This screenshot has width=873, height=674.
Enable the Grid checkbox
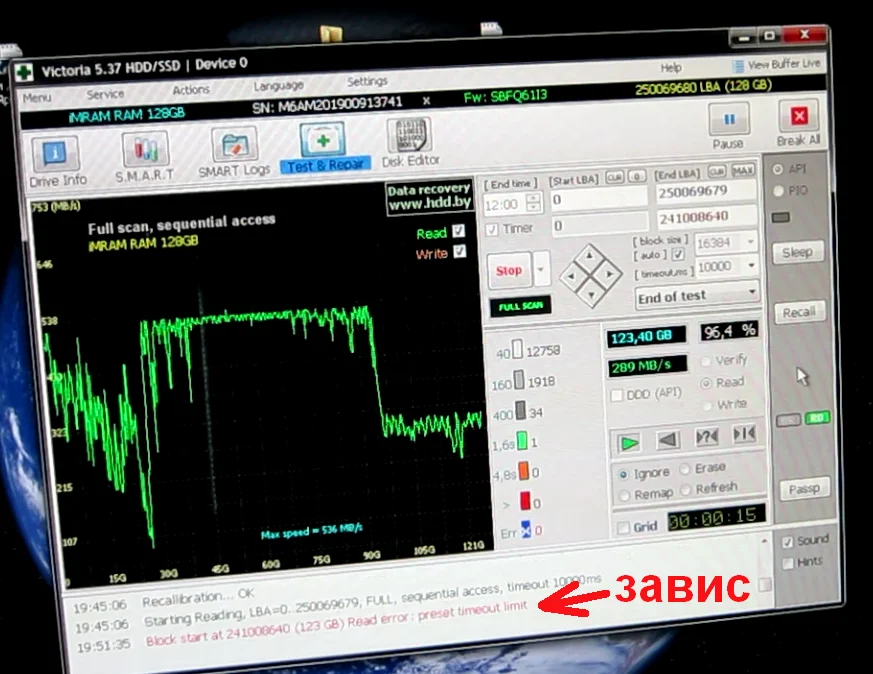coord(624,527)
